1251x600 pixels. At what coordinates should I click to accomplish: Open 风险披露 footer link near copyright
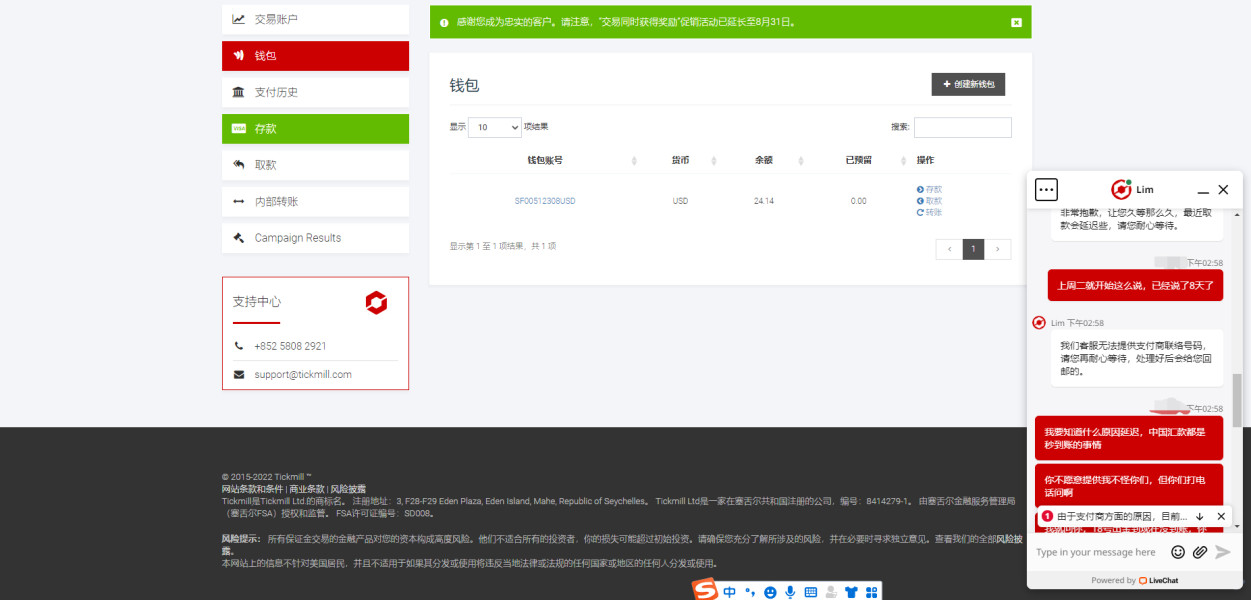pos(348,489)
